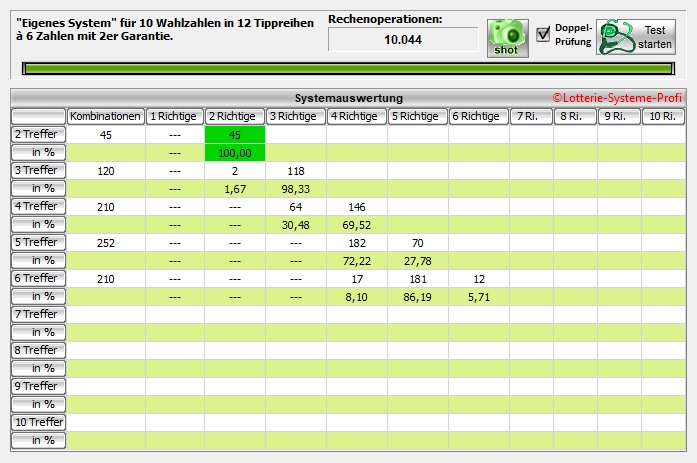Screen dimensions: 697x463
Task: Start the test with Test starten button
Action: click(x=636, y=37)
